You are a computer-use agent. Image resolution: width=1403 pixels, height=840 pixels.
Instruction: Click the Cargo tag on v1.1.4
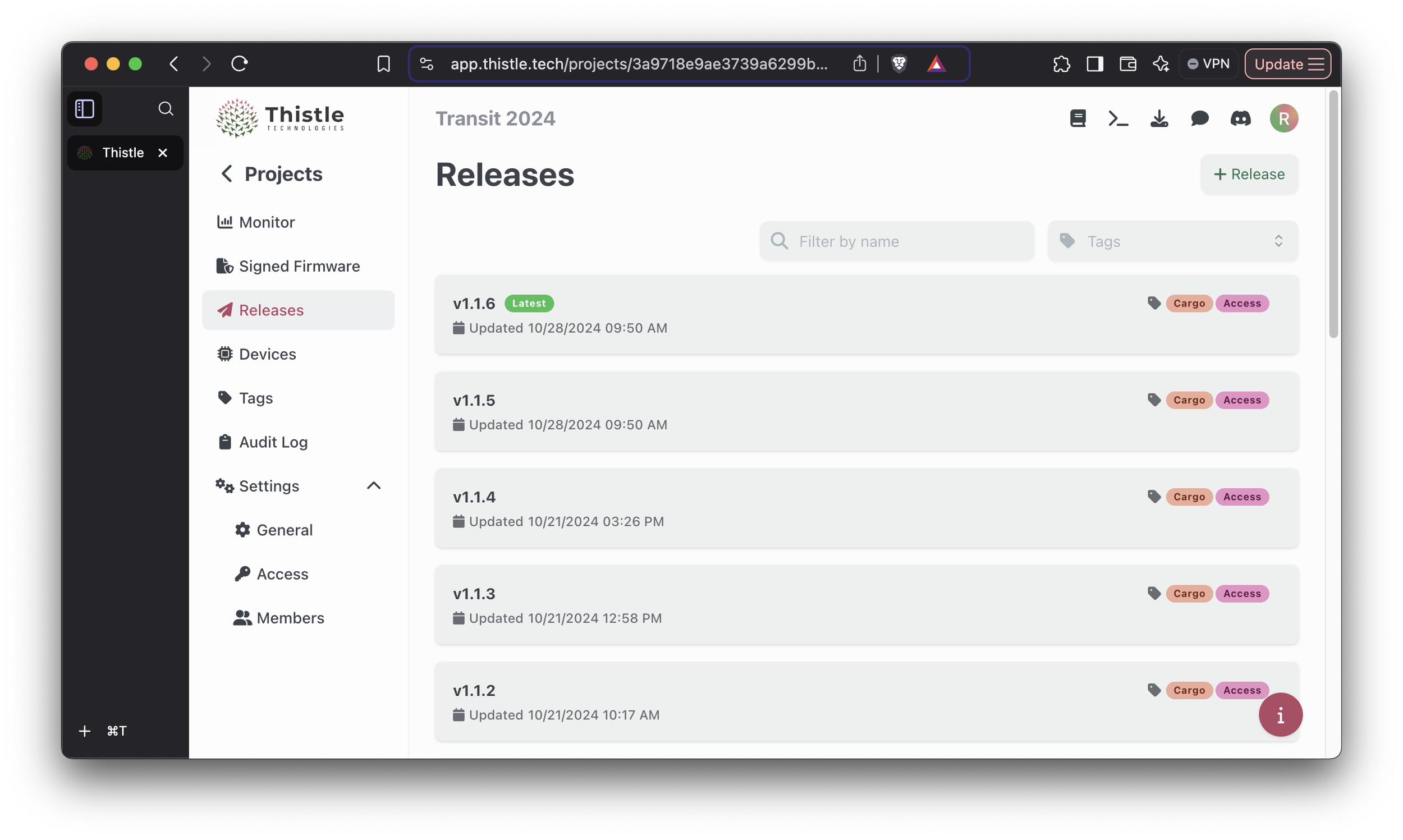tap(1189, 497)
